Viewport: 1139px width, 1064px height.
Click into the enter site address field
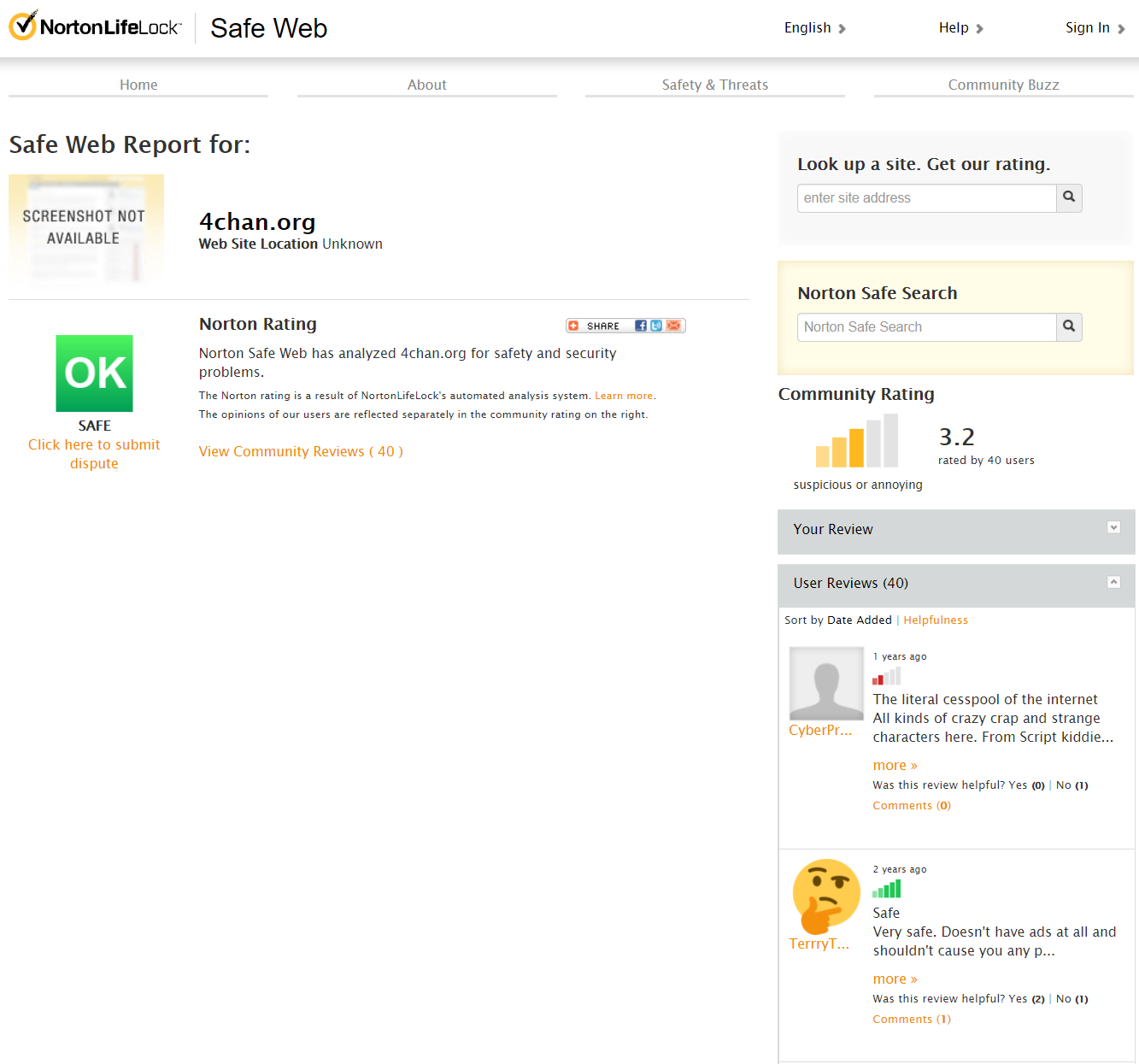click(x=927, y=197)
